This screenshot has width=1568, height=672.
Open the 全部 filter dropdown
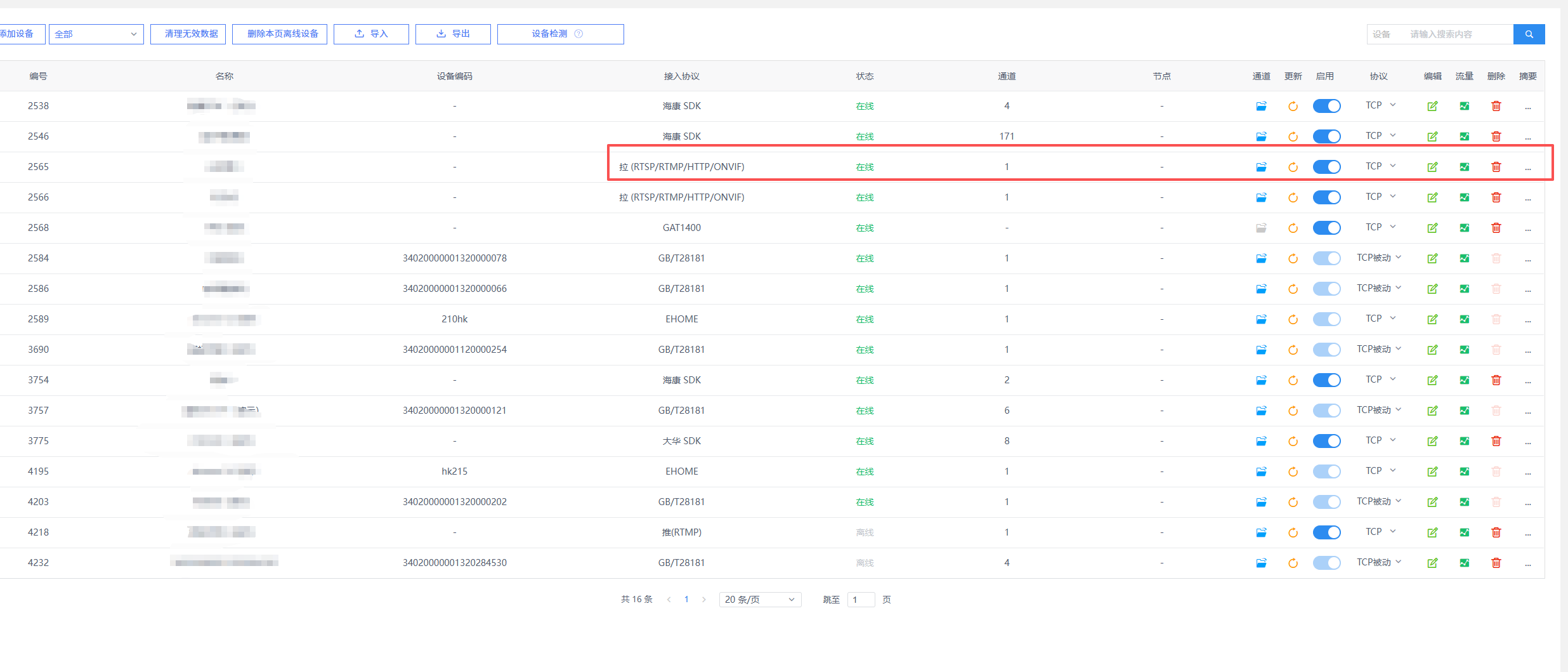[96, 34]
